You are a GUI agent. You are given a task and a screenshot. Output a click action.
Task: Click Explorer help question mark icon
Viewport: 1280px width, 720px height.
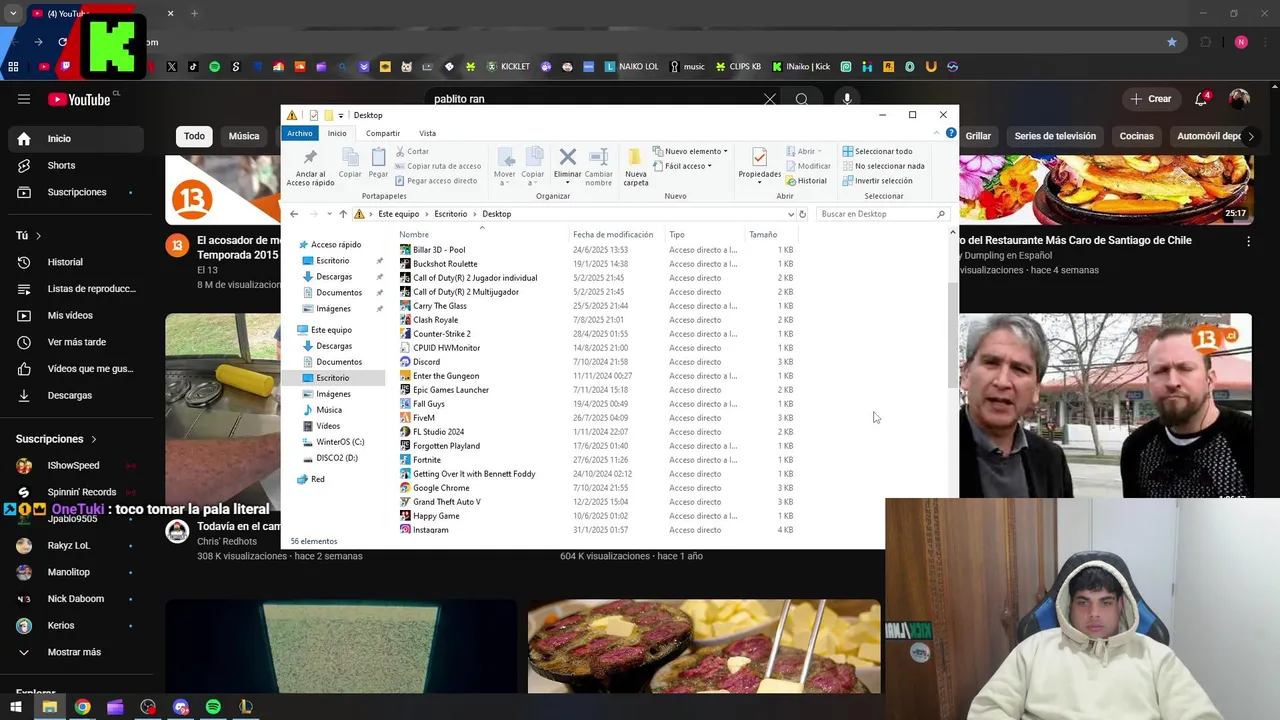[951, 133]
